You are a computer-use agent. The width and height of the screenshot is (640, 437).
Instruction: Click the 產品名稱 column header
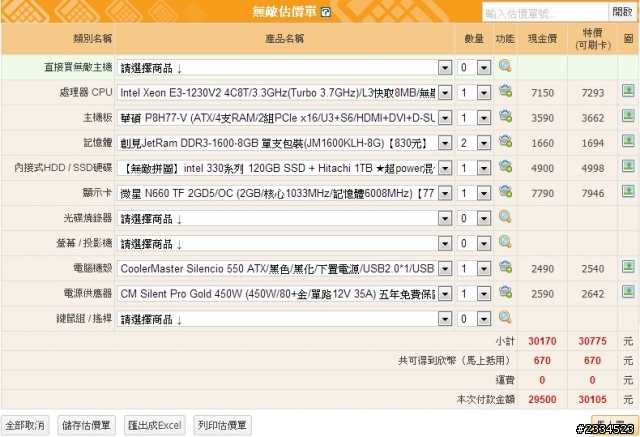tap(284, 39)
